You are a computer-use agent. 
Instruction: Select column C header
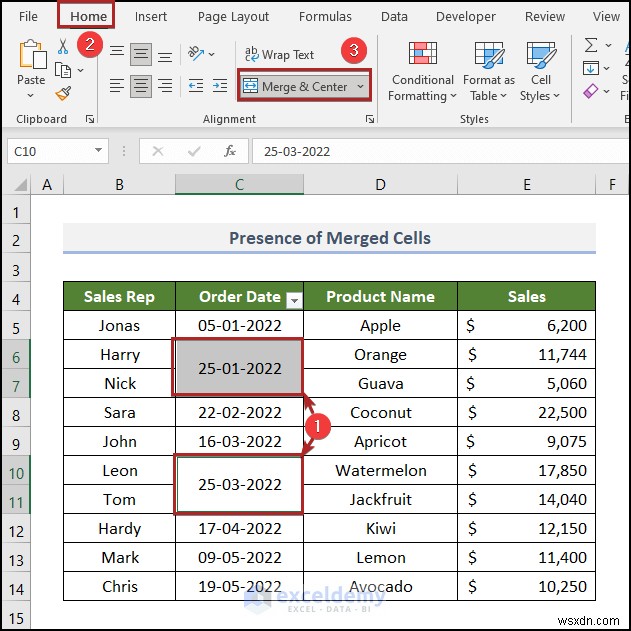[x=239, y=185]
